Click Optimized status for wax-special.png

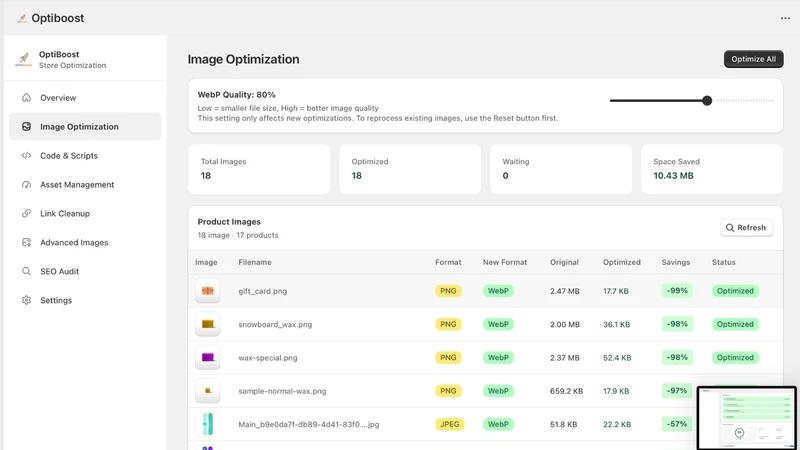click(x=735, y=358)
